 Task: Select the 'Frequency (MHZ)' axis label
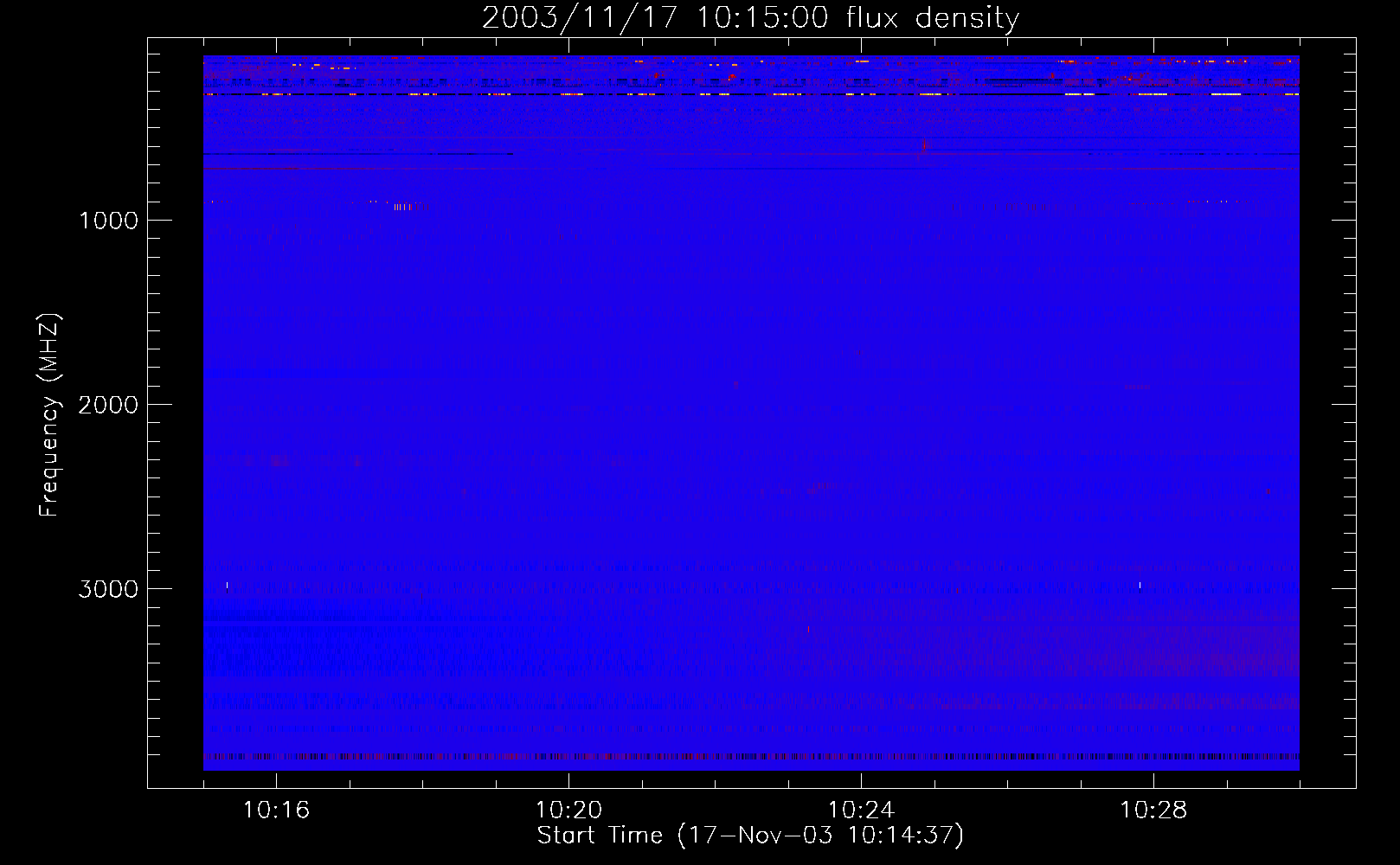(x=49, y=415)
